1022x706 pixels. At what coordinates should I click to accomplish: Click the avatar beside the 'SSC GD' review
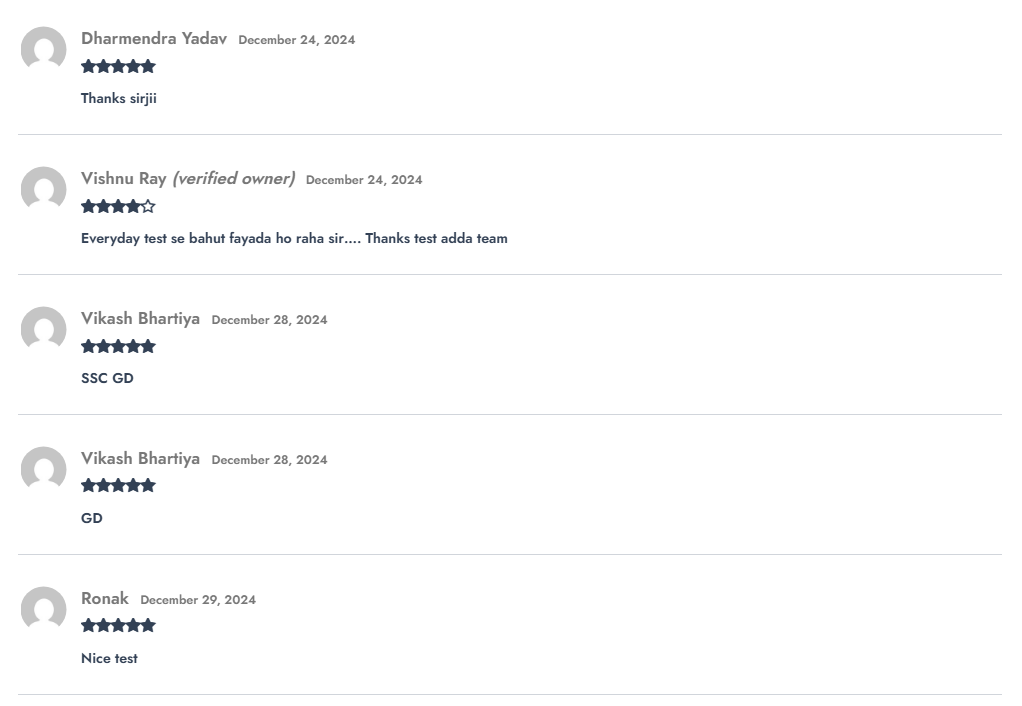pos(44,329)
